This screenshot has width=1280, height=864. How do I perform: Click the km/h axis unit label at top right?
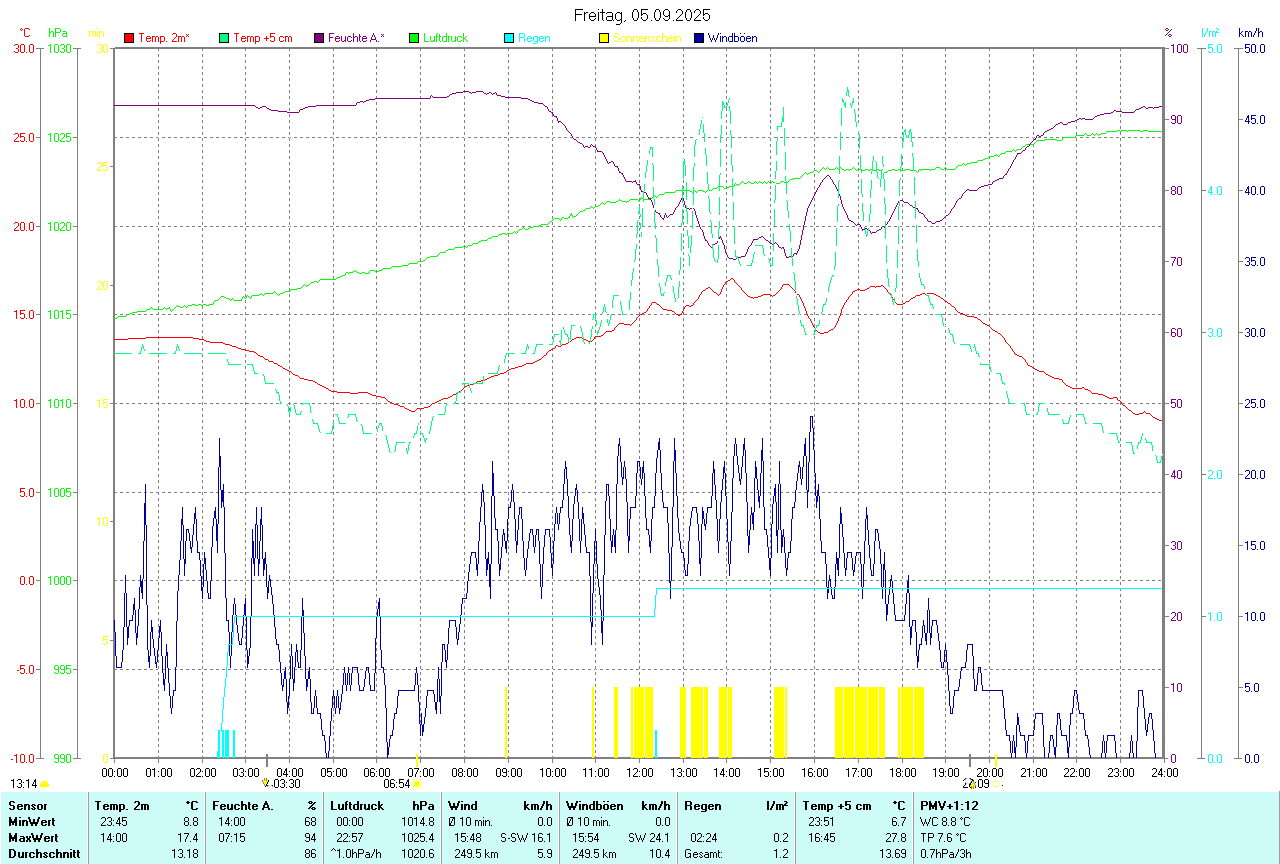1251,33
